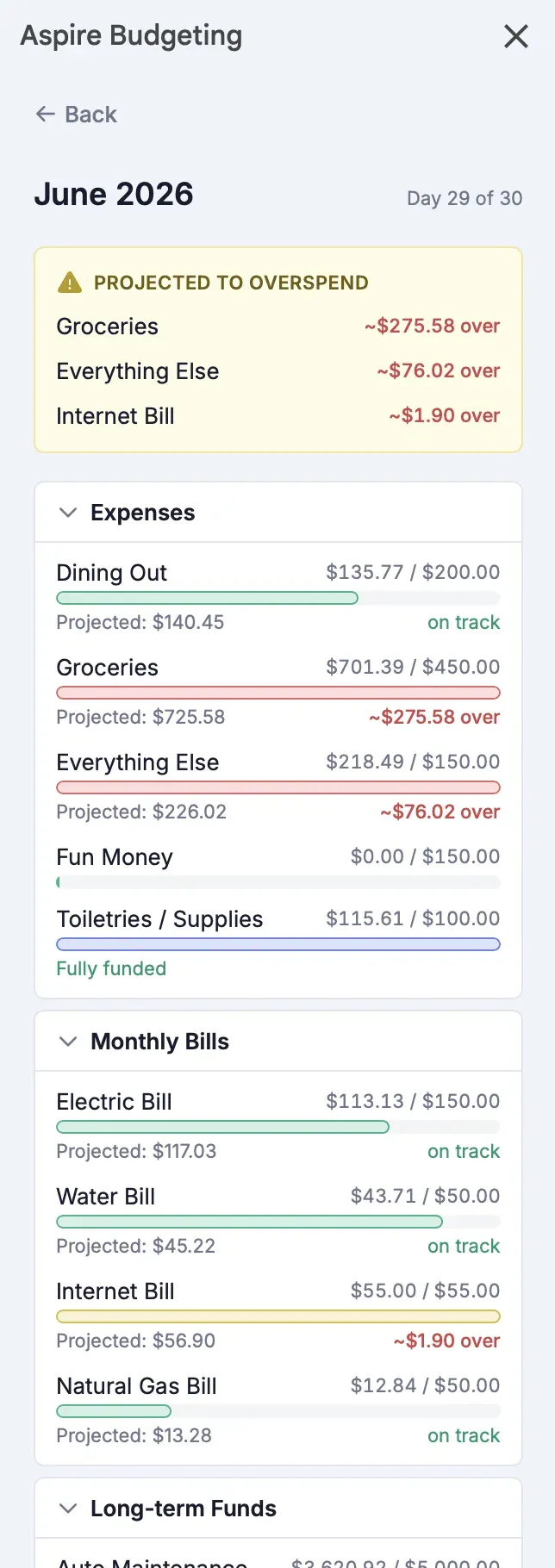
Task: Click the Water Bill category name
Action: tap(105, 1196)
